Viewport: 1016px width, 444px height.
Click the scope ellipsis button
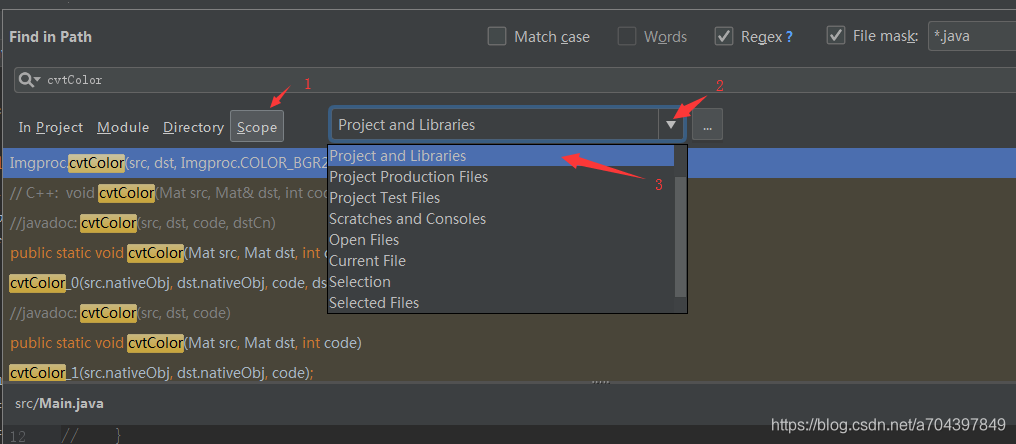(708, 124)
